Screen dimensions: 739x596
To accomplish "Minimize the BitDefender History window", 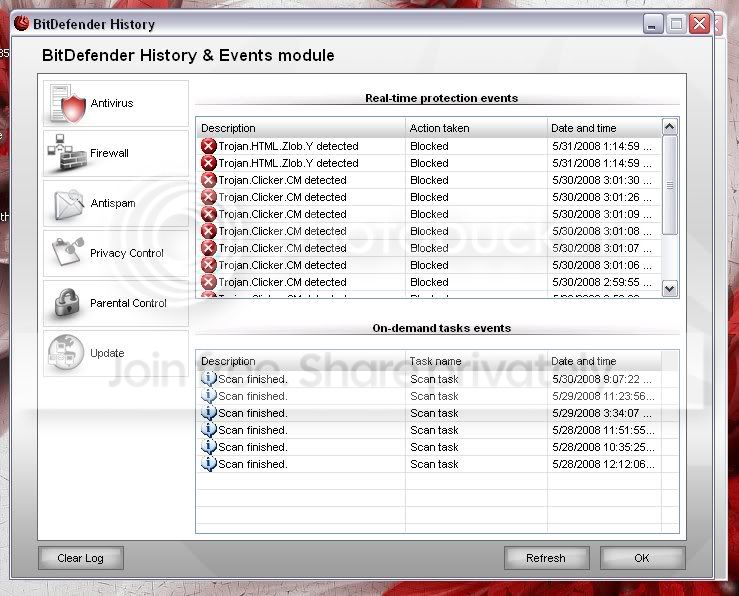I will tap(653, 24).
